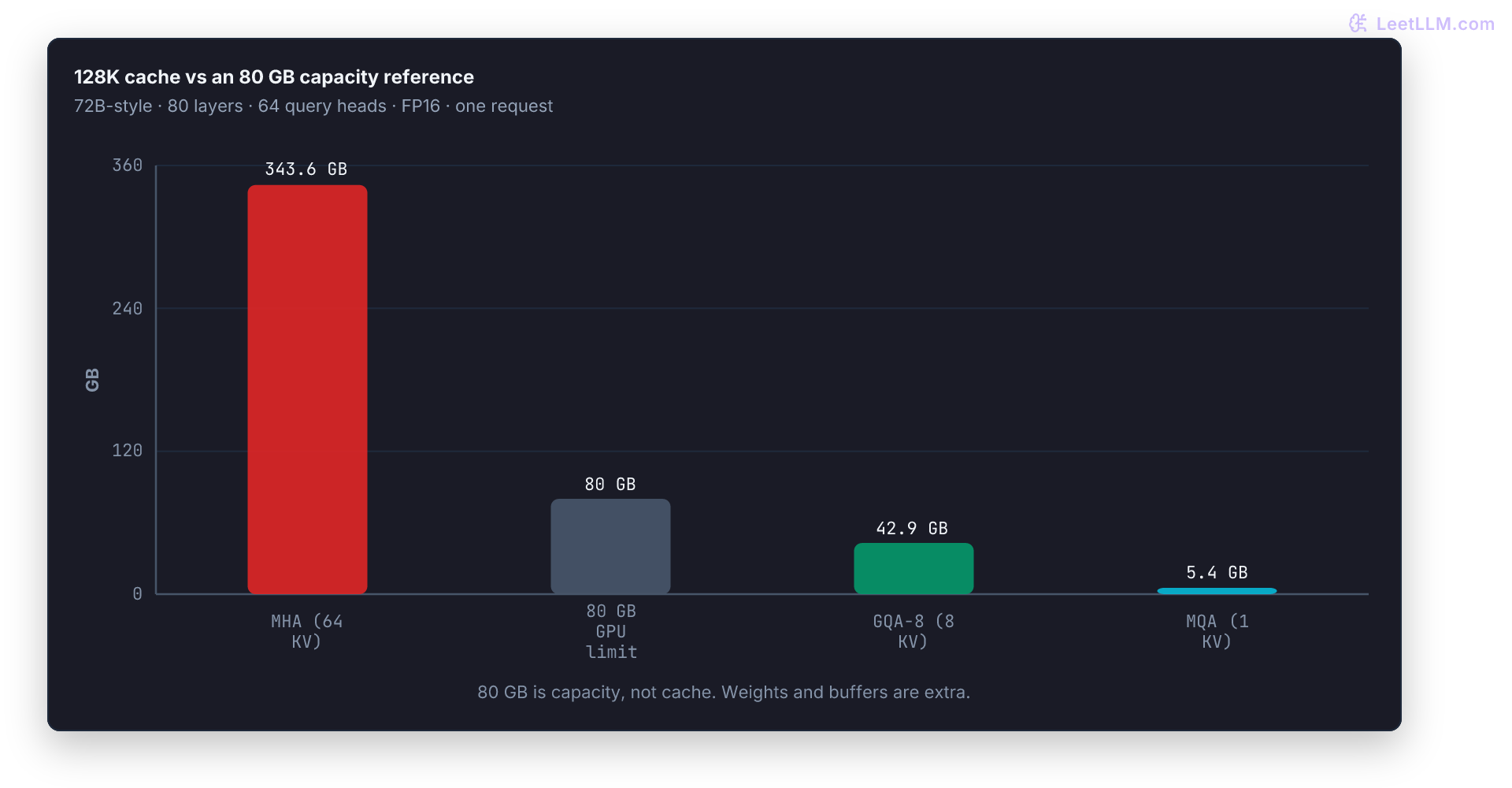1512x788 pixels.
Task: Click the '80 GB GPU limit' axis label
Action: pyautogui.click(x=611, y=631)
